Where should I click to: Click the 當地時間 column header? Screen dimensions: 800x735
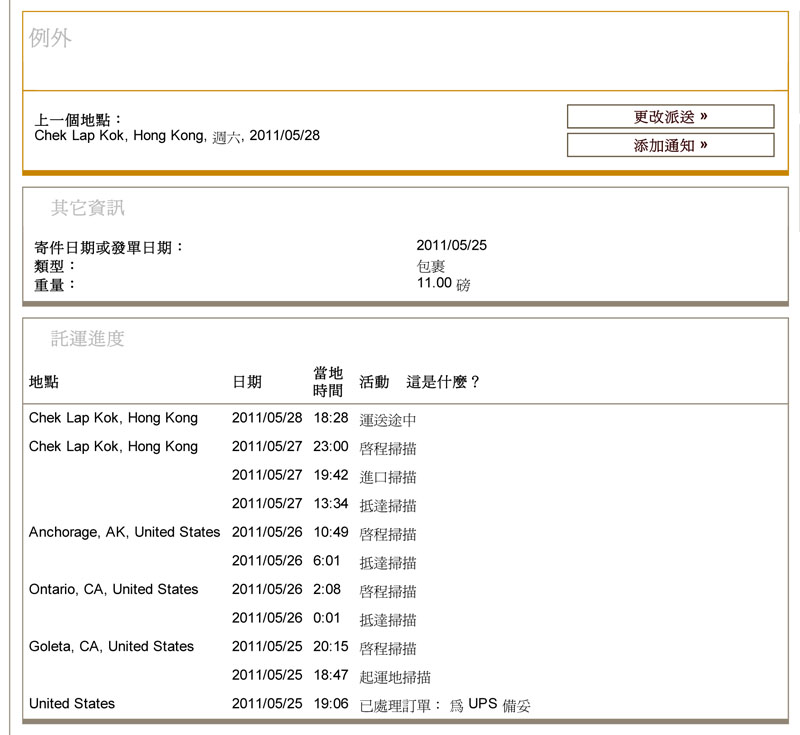[x=328, y=382]
